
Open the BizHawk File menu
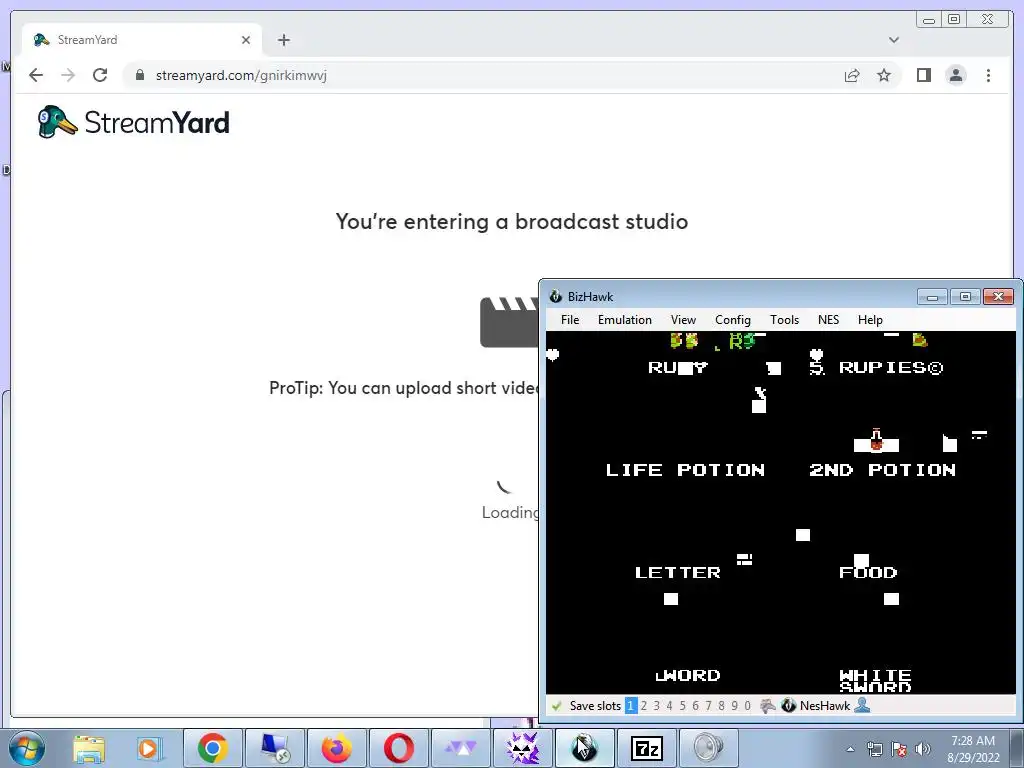tap(569, 320)
